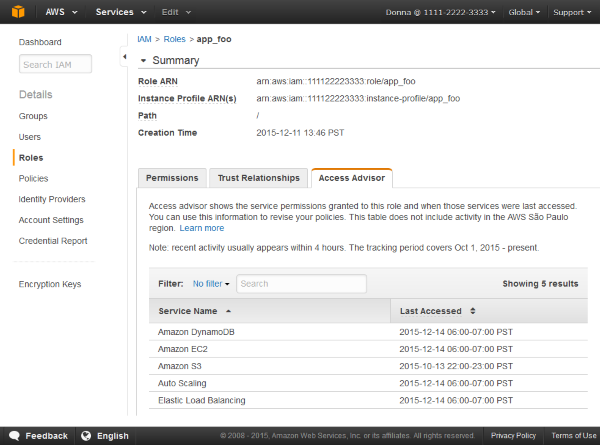Open the AWS dropdown menu
600x445 pixels.
pyautogui.click(x=61, y=12)
